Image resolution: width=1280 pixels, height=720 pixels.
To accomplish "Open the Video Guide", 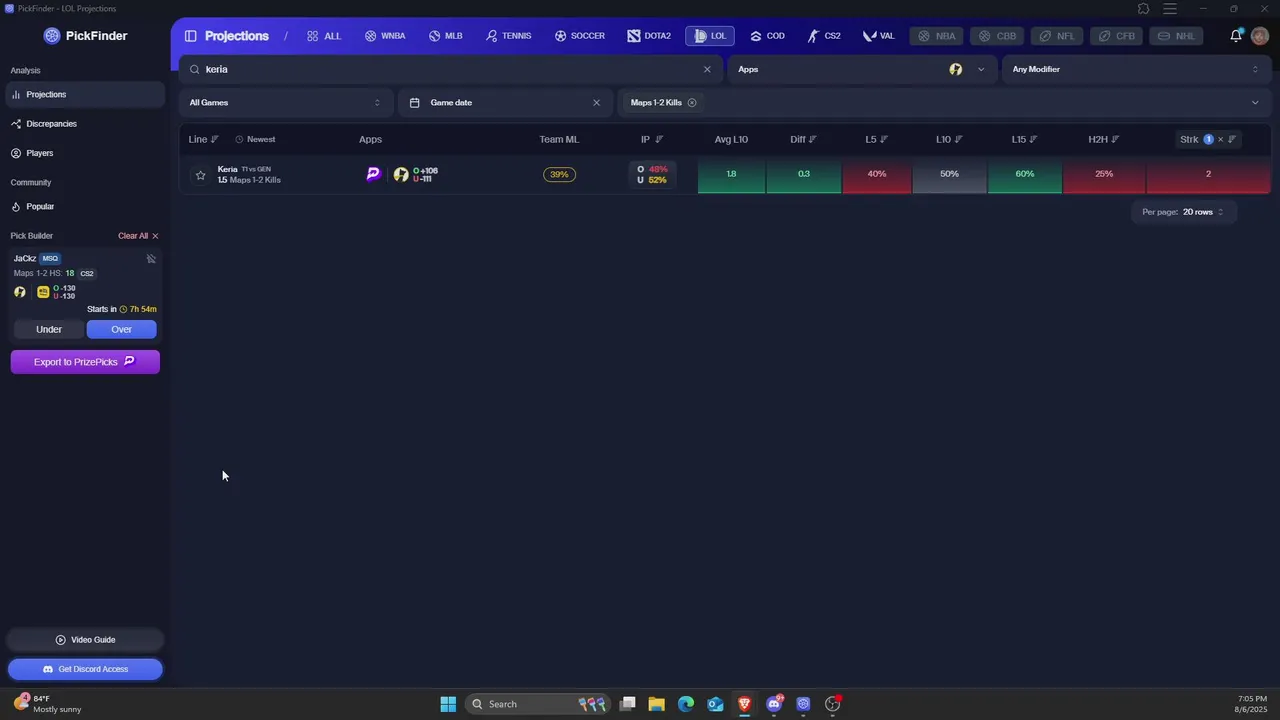I will pos(85,640).
